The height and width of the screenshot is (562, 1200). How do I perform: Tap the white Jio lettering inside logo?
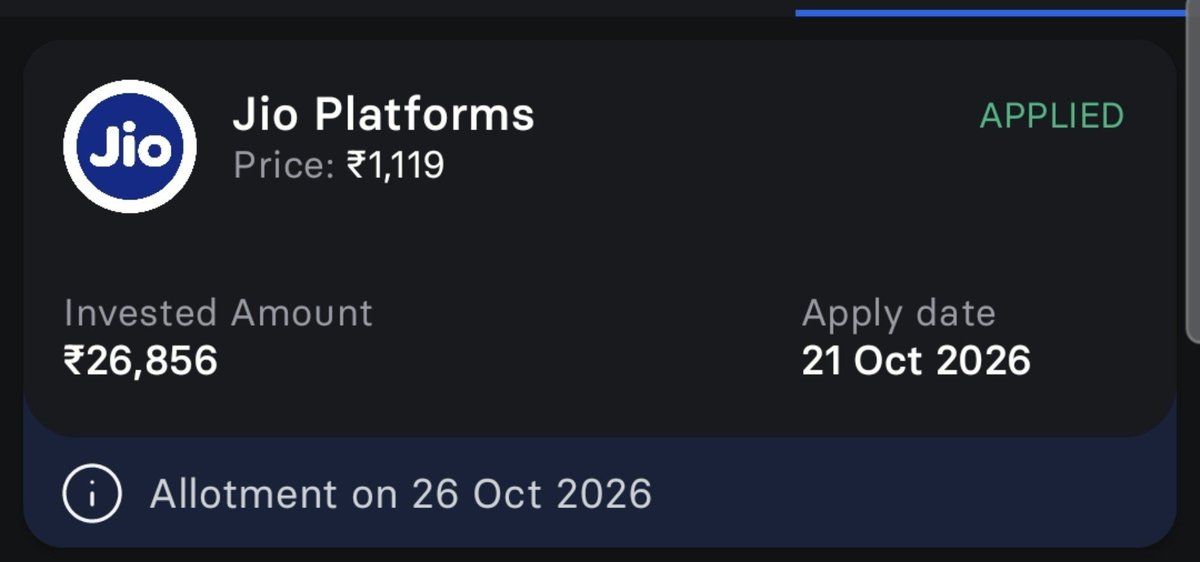(x=130, y=149)
